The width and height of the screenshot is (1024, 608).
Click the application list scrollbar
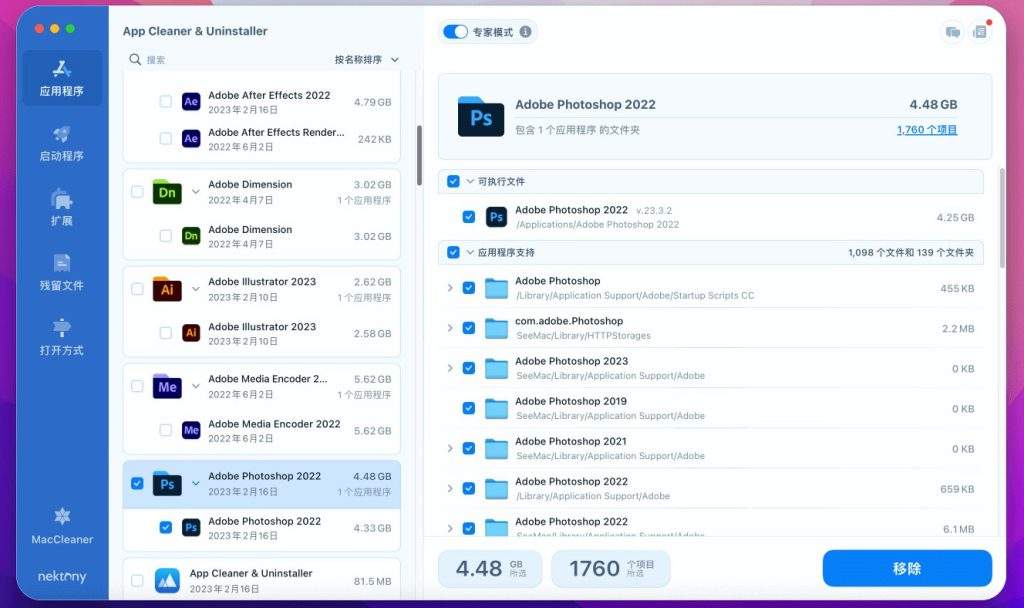(419, 155)
